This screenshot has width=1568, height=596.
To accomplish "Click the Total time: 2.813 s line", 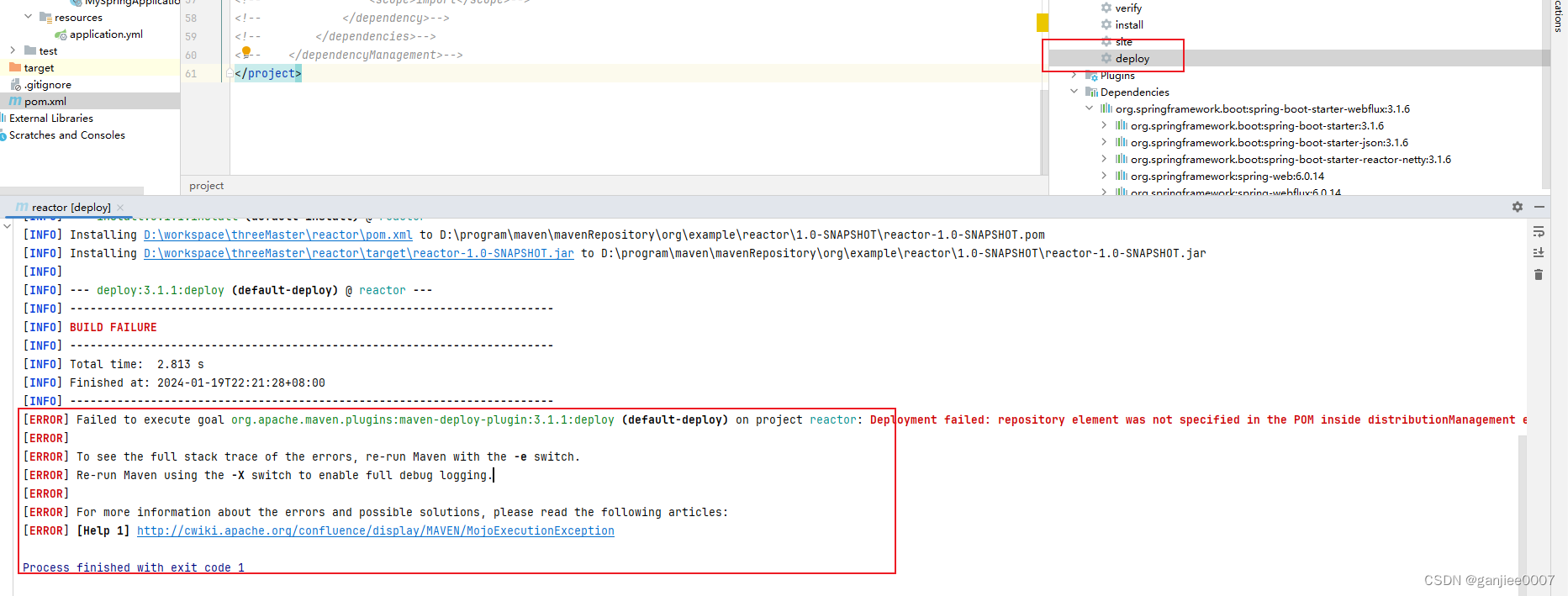I will (x=137, y=364).
